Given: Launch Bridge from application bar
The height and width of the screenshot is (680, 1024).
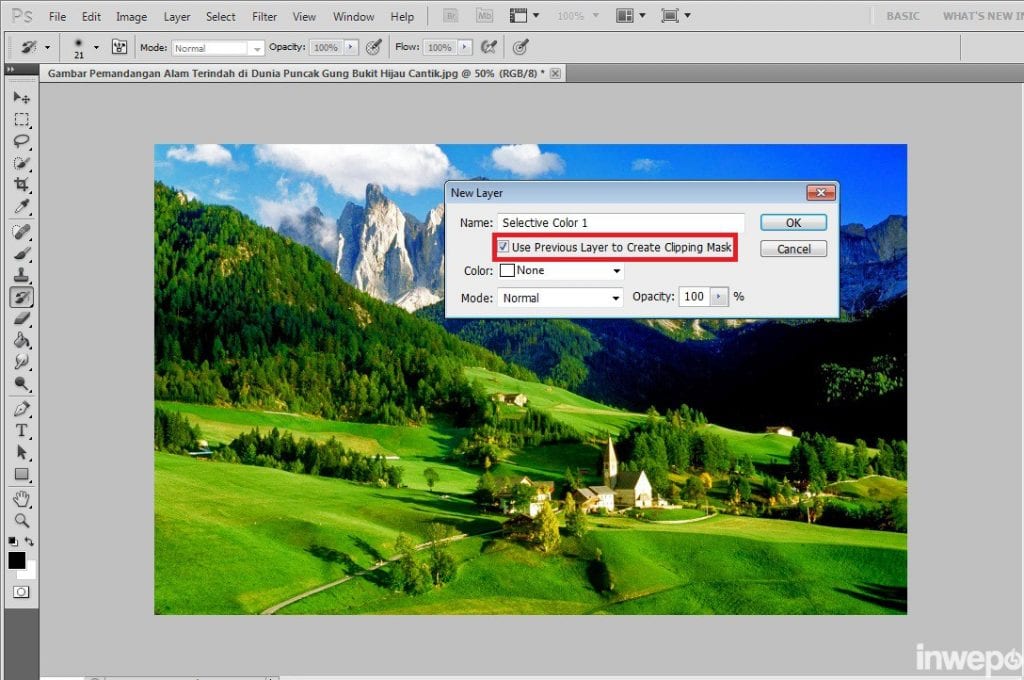Looking at the screenshot, I should (451, 16).
